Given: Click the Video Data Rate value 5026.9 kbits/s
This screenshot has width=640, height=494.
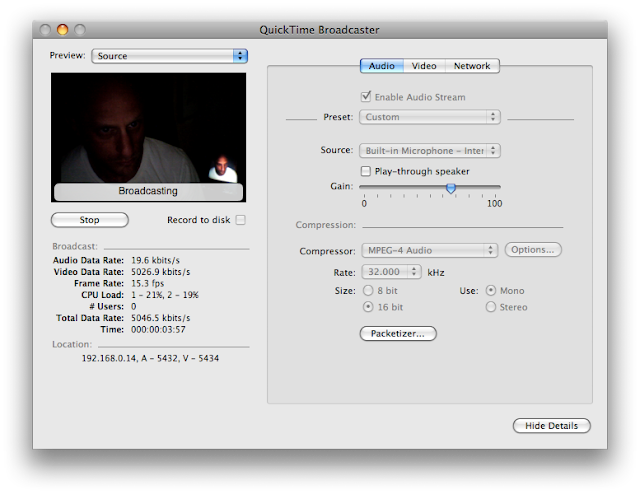Looking at the screenshot, I should pos(160,272).
